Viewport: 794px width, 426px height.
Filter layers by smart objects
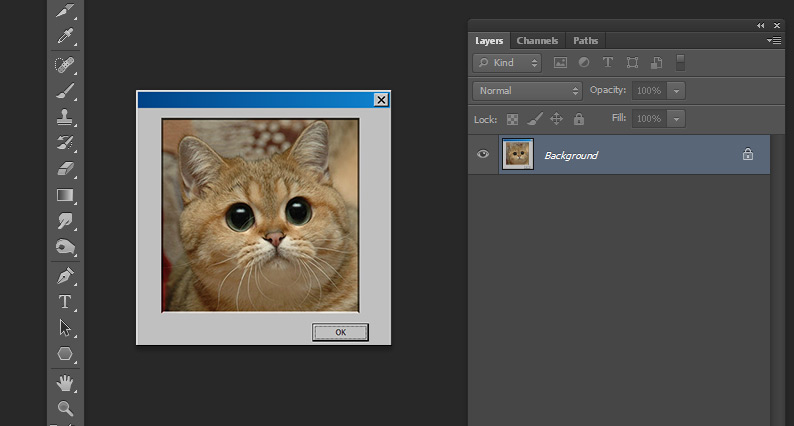click(656, 62)
